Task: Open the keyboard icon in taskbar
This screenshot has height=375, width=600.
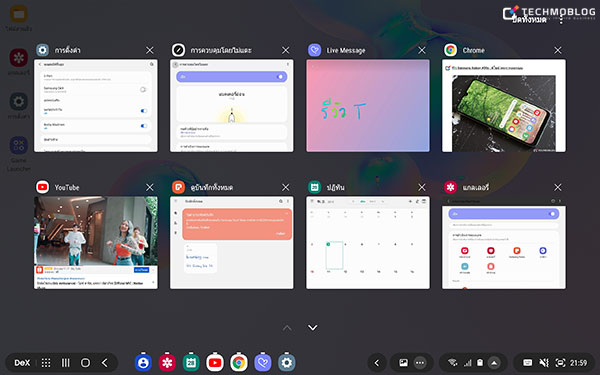Action: pos(528,363)
